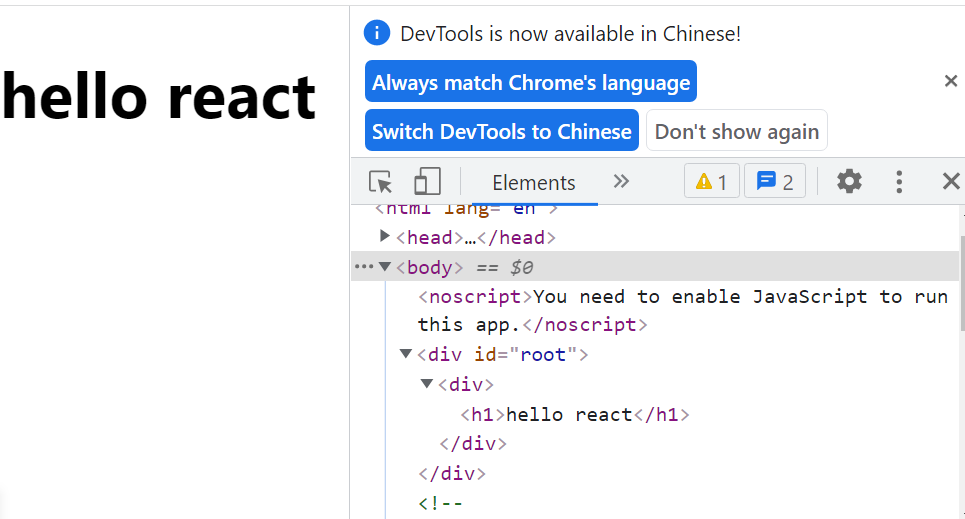Collapse the body element node
Image resolution: width=965 pixels, height=519 pixels.
(x=385, y=267)
